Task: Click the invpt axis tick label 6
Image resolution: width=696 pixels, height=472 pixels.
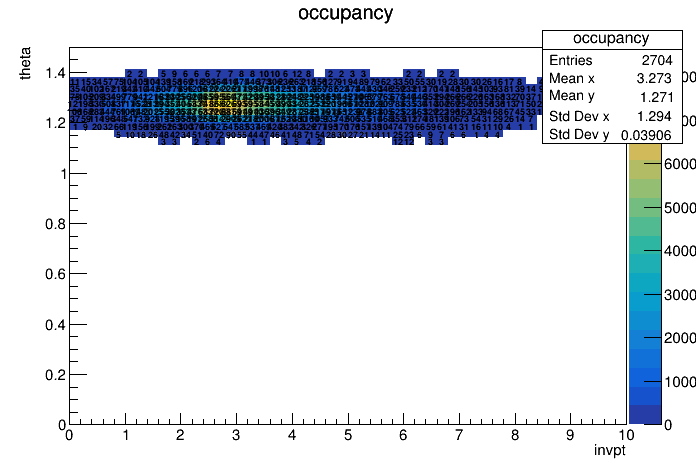Action: [x=403, y=435]
